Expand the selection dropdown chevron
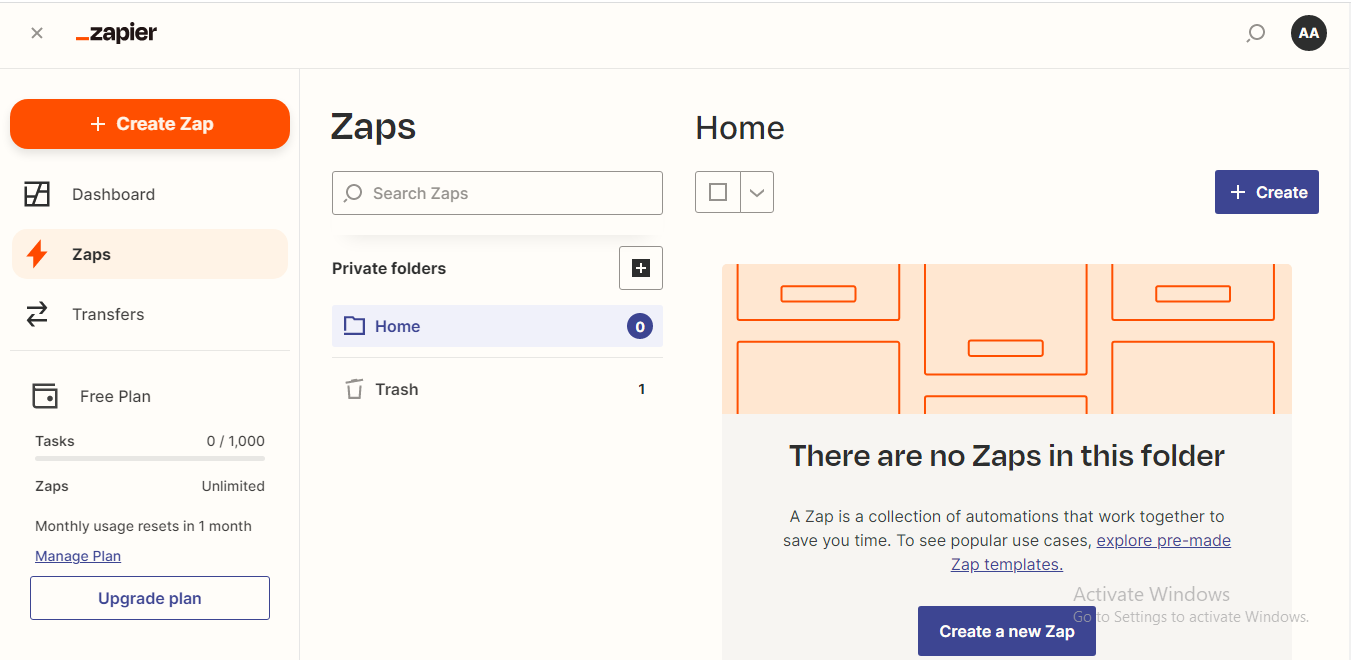The image size is (1351, 660). 757,192
